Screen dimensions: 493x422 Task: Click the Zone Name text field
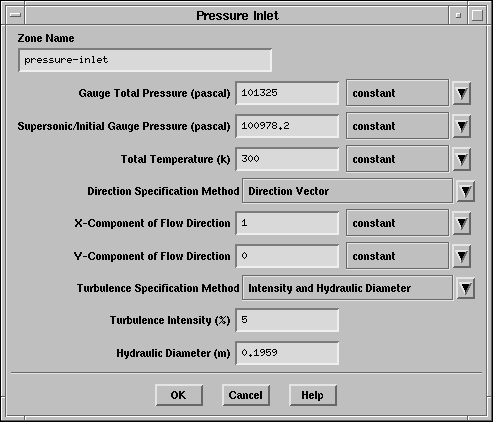pos(145,60)
